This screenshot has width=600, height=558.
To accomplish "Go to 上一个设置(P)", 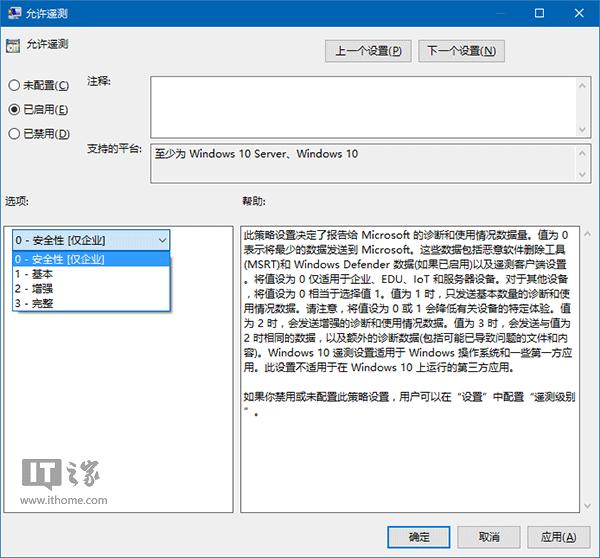I will point(368,51).
